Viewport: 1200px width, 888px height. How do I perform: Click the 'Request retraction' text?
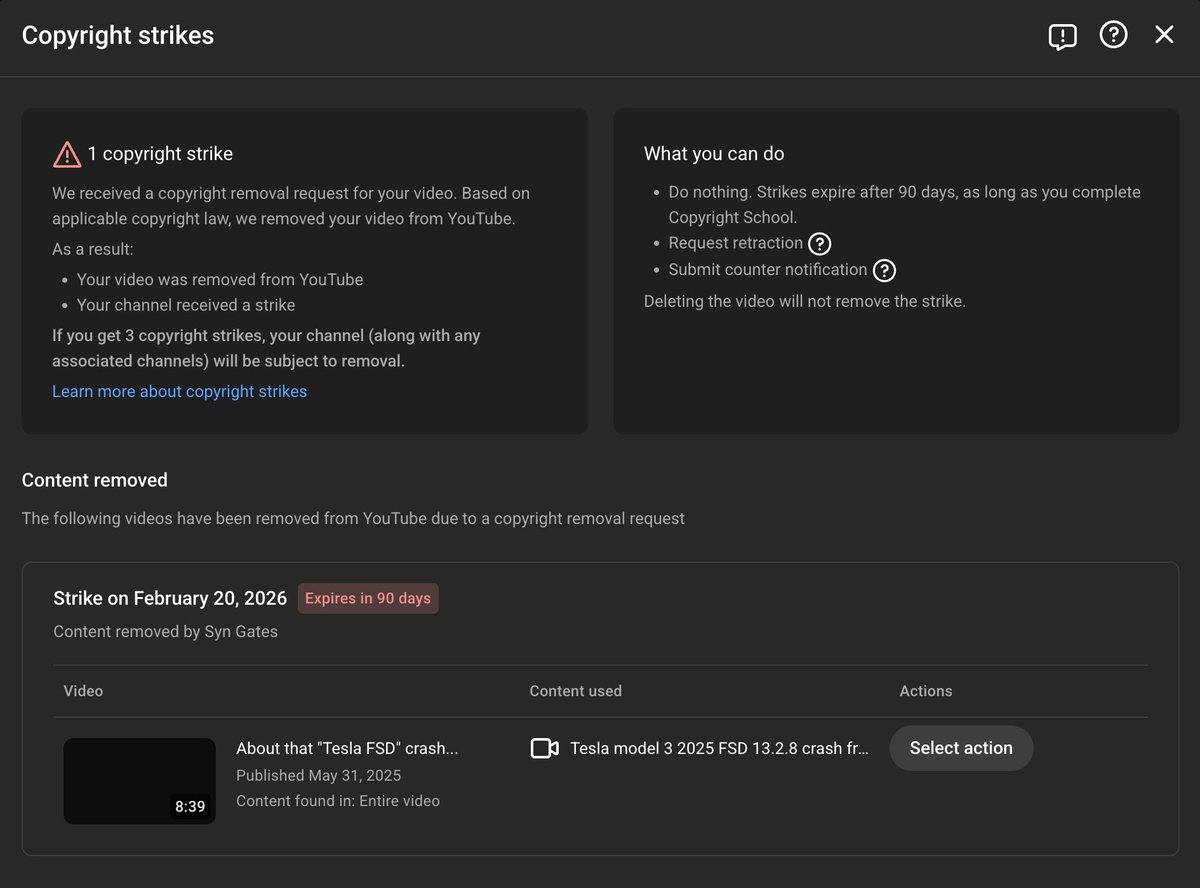(x=736, y=243)
